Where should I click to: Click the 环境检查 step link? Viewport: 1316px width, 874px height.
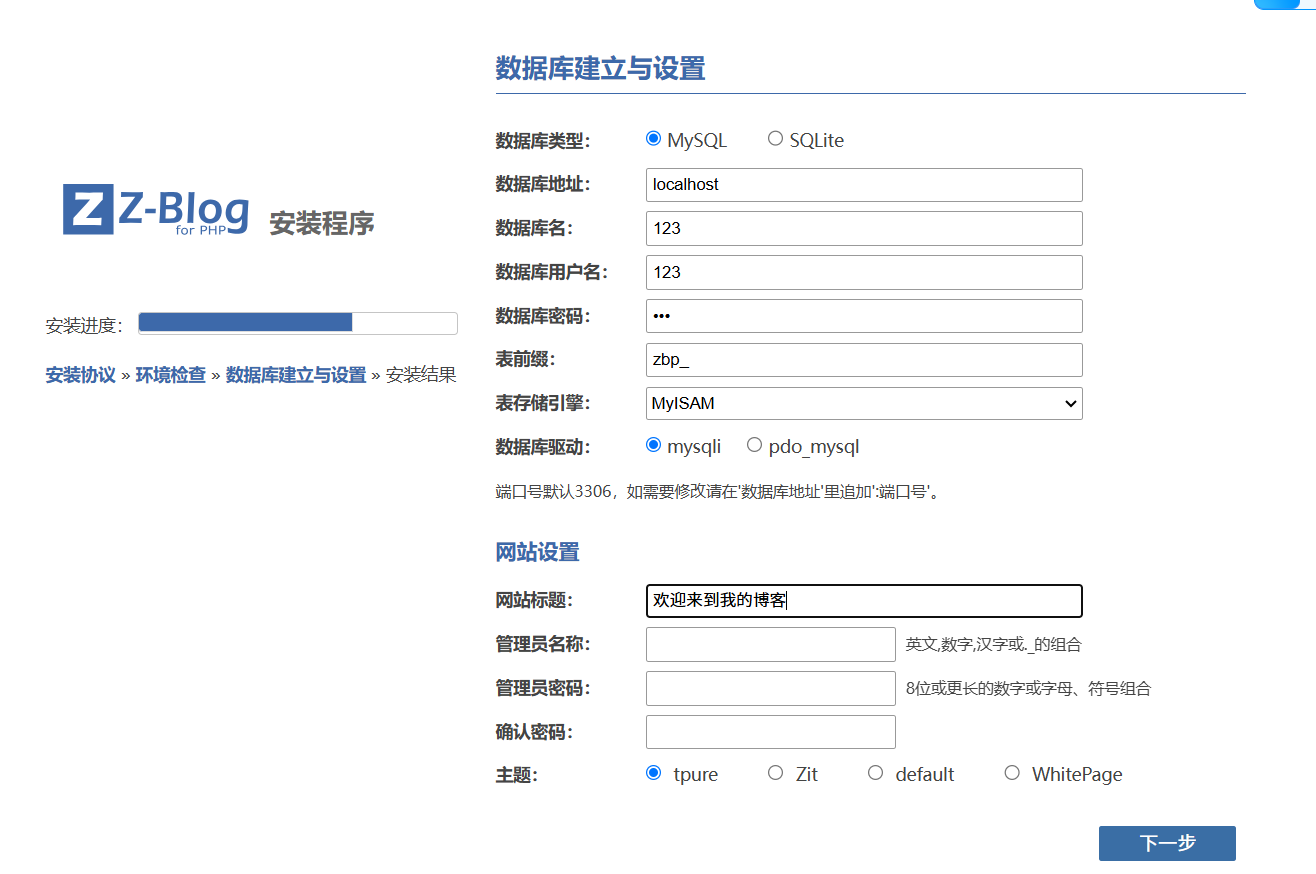(171, 375)
